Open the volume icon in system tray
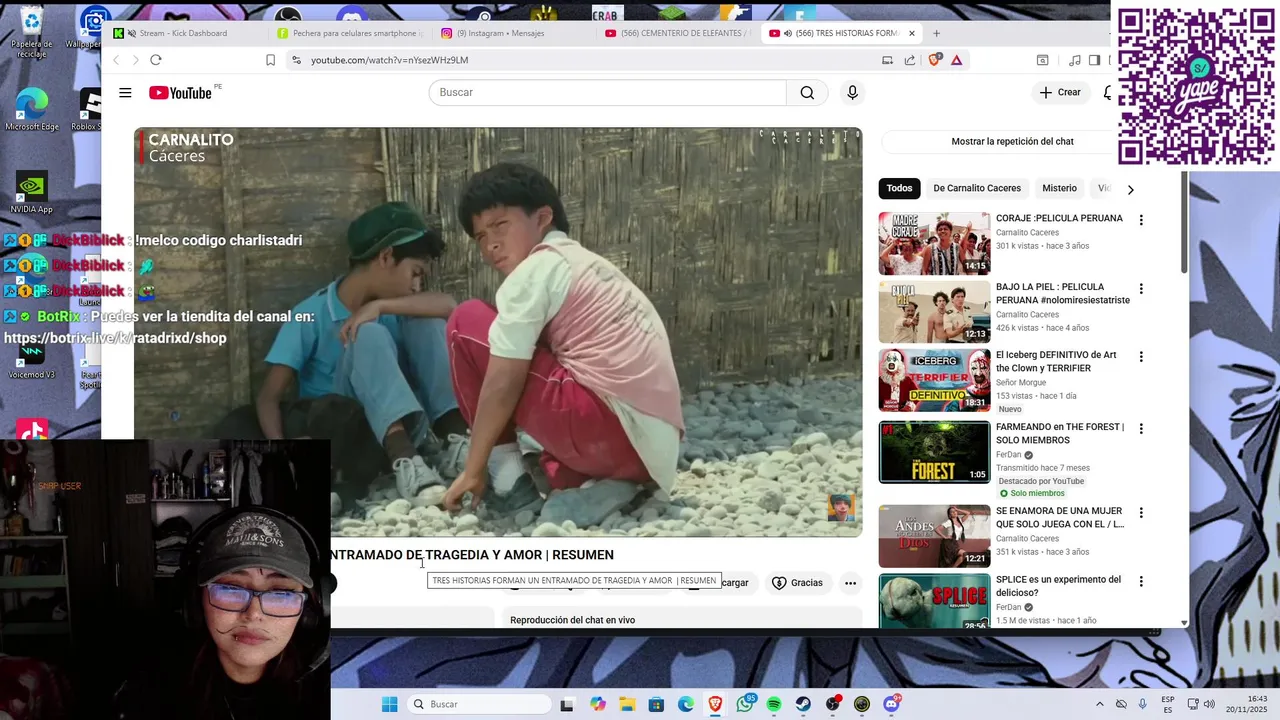 pos(1208,704)
